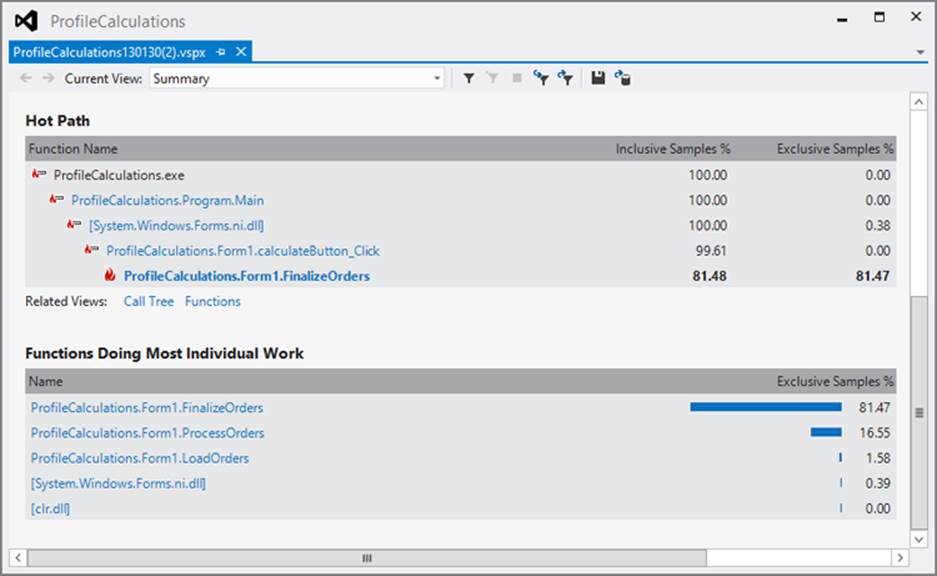Click hot path arrow icon beside Hot Path's [System.Windows.Forms.ni.dll]
Viewport: 937px width, 576px height.
(74, 224)
